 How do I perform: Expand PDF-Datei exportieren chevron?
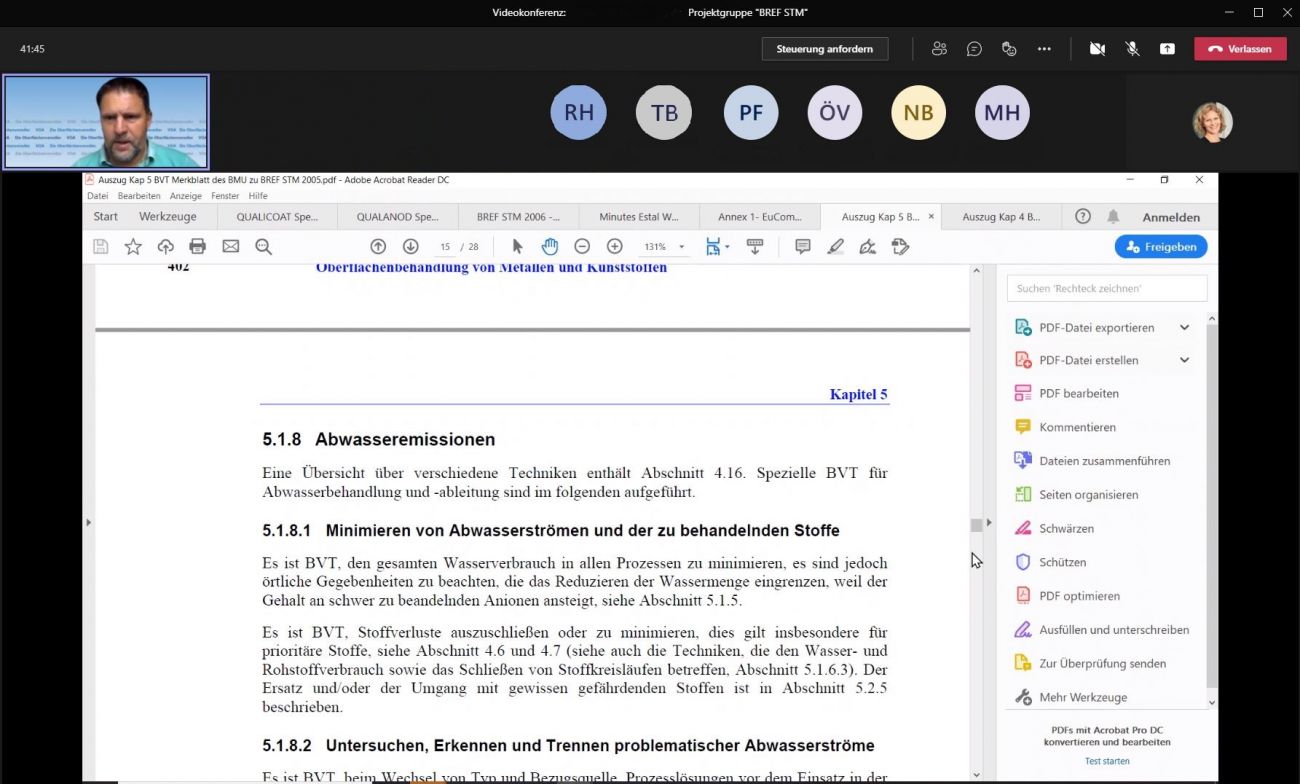click(1185, 327)
